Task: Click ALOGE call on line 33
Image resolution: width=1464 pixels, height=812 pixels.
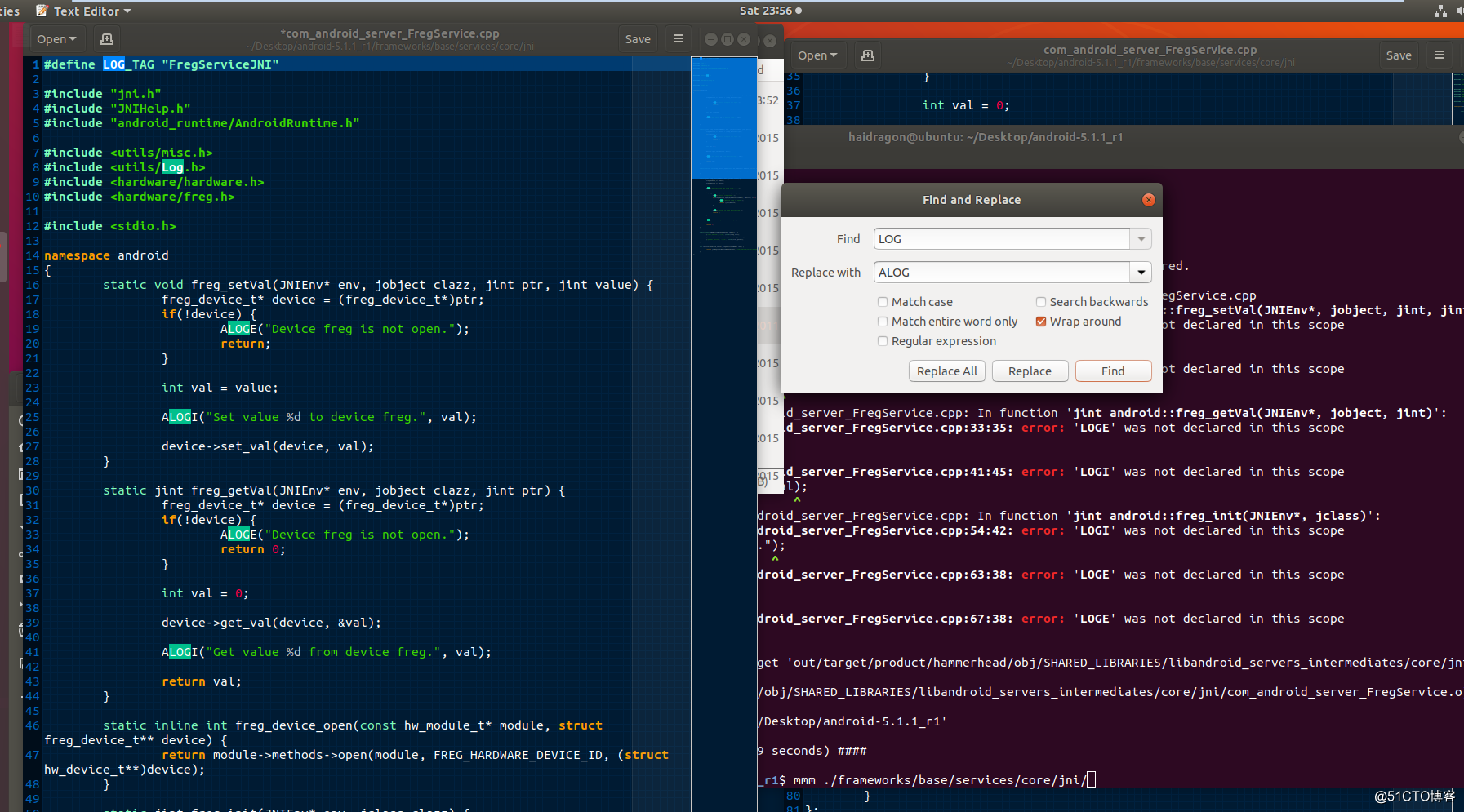Action: tap(345, 535)
